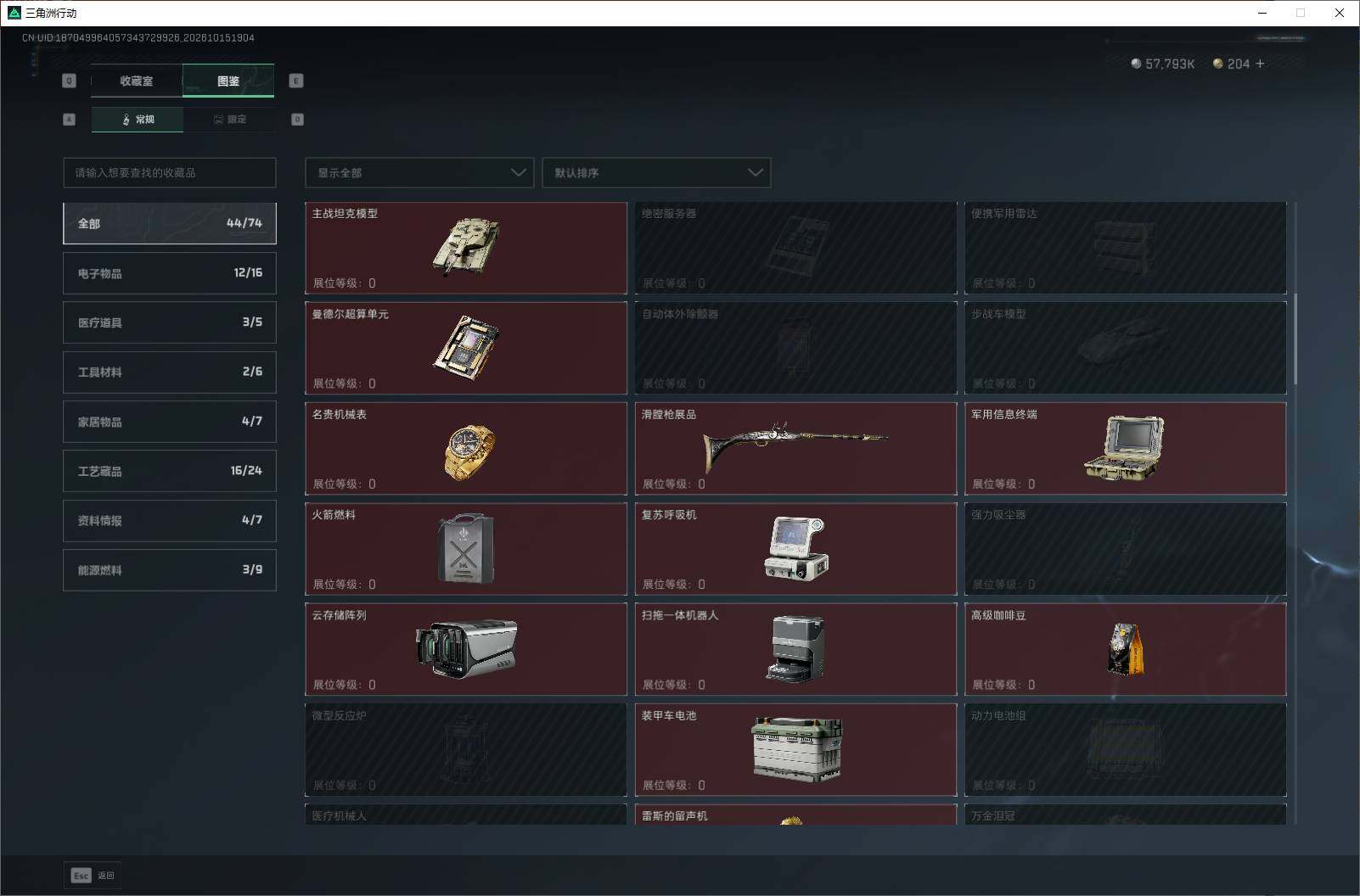Select the locked 强力吸尘器 card
The image size is (1360, 896).
pos(1126,549)
